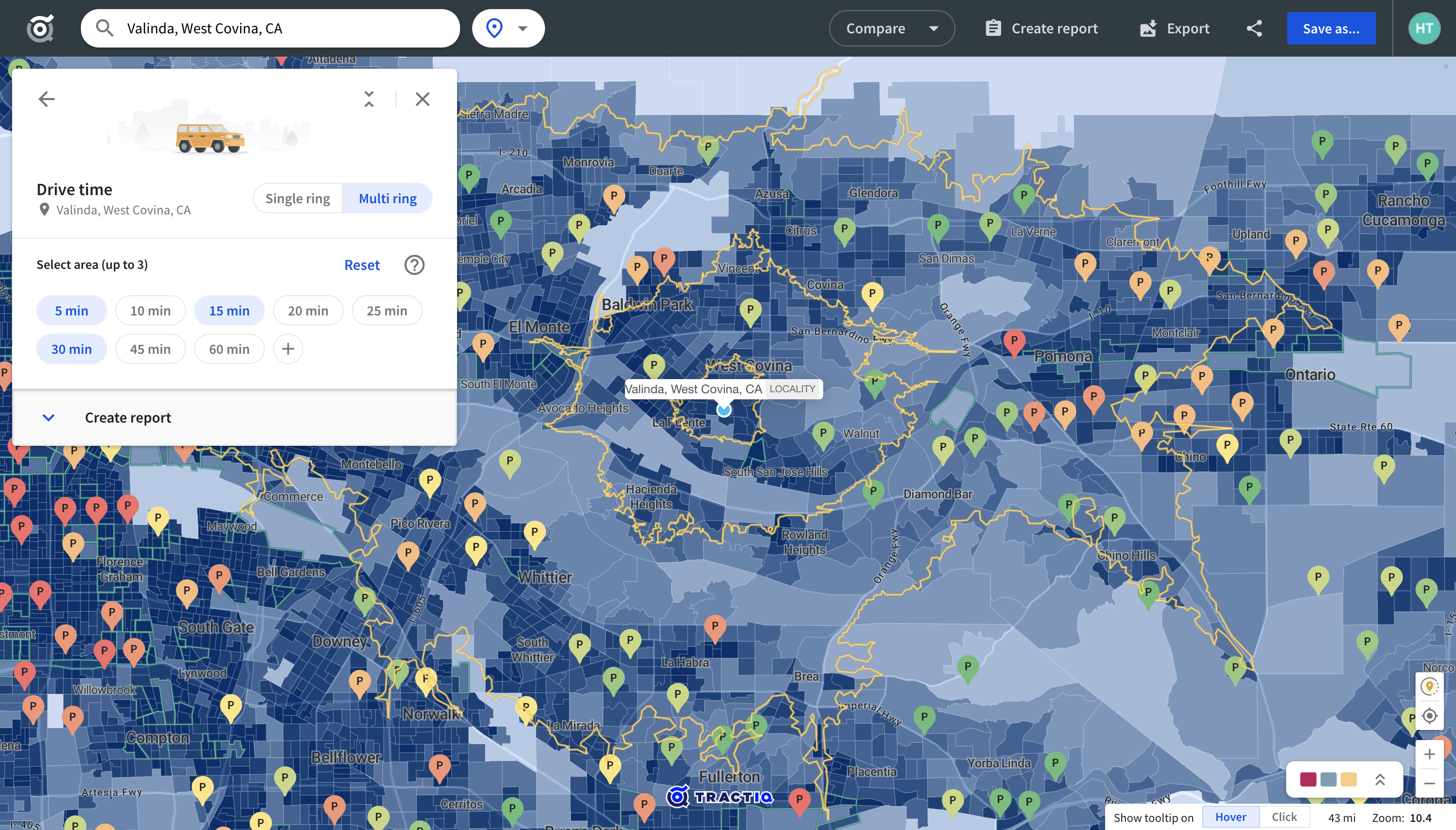Click the map pin layer icon
Screen dimensions: 1456x830
coord(1429,686)
